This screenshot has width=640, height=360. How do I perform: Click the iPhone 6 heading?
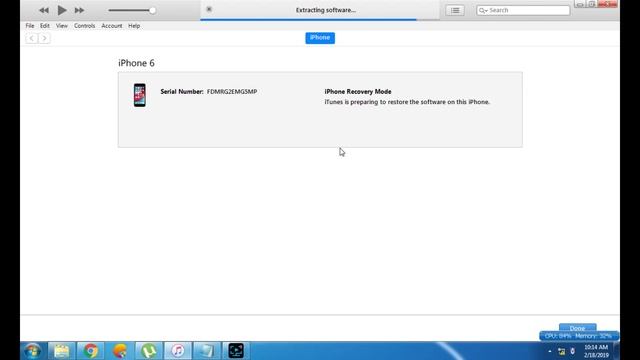coord(136,63)
